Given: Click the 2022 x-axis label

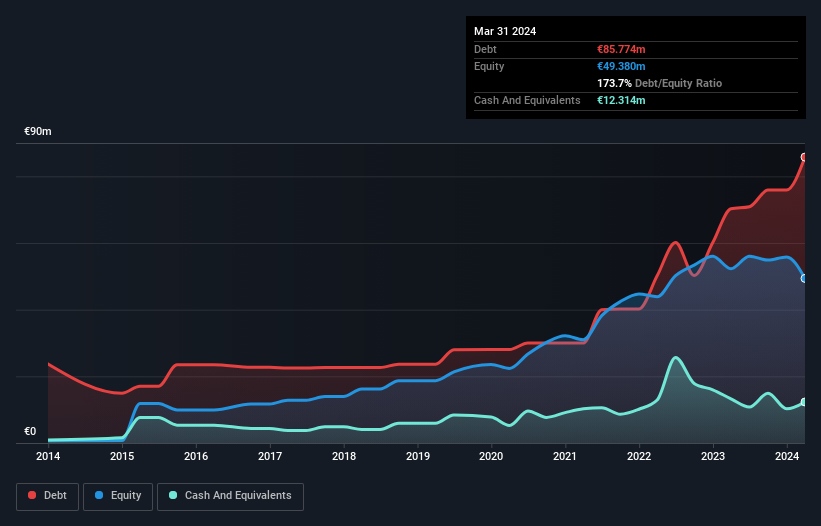Looking at the screenshot, I should pyautogui.click(x=639, y=456).
